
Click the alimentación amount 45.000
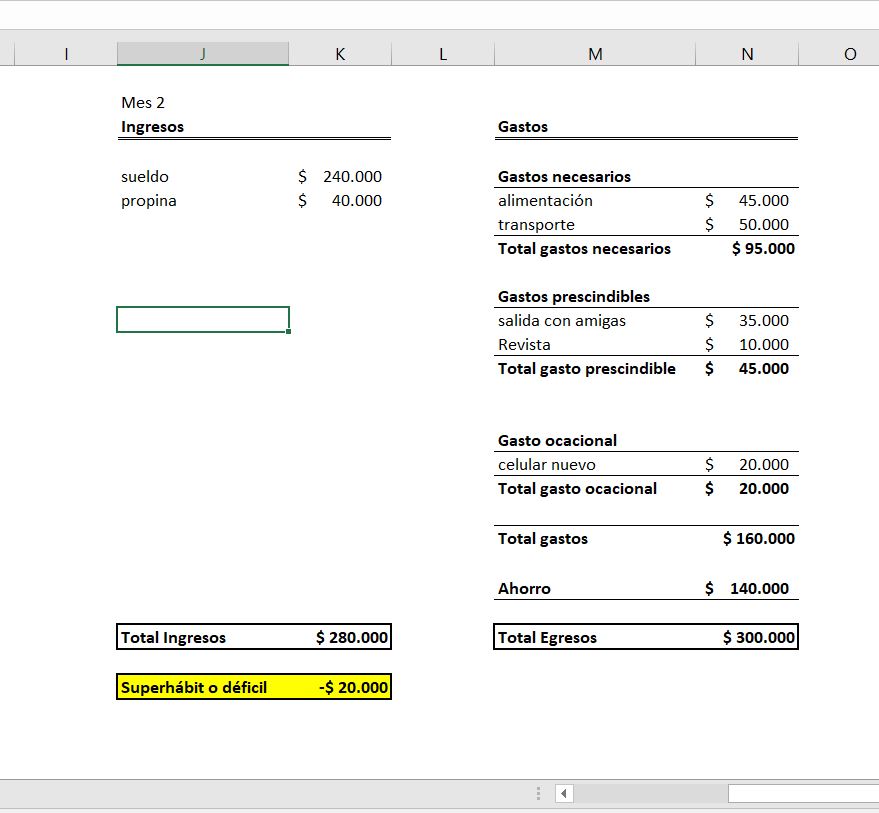(747, 201)
